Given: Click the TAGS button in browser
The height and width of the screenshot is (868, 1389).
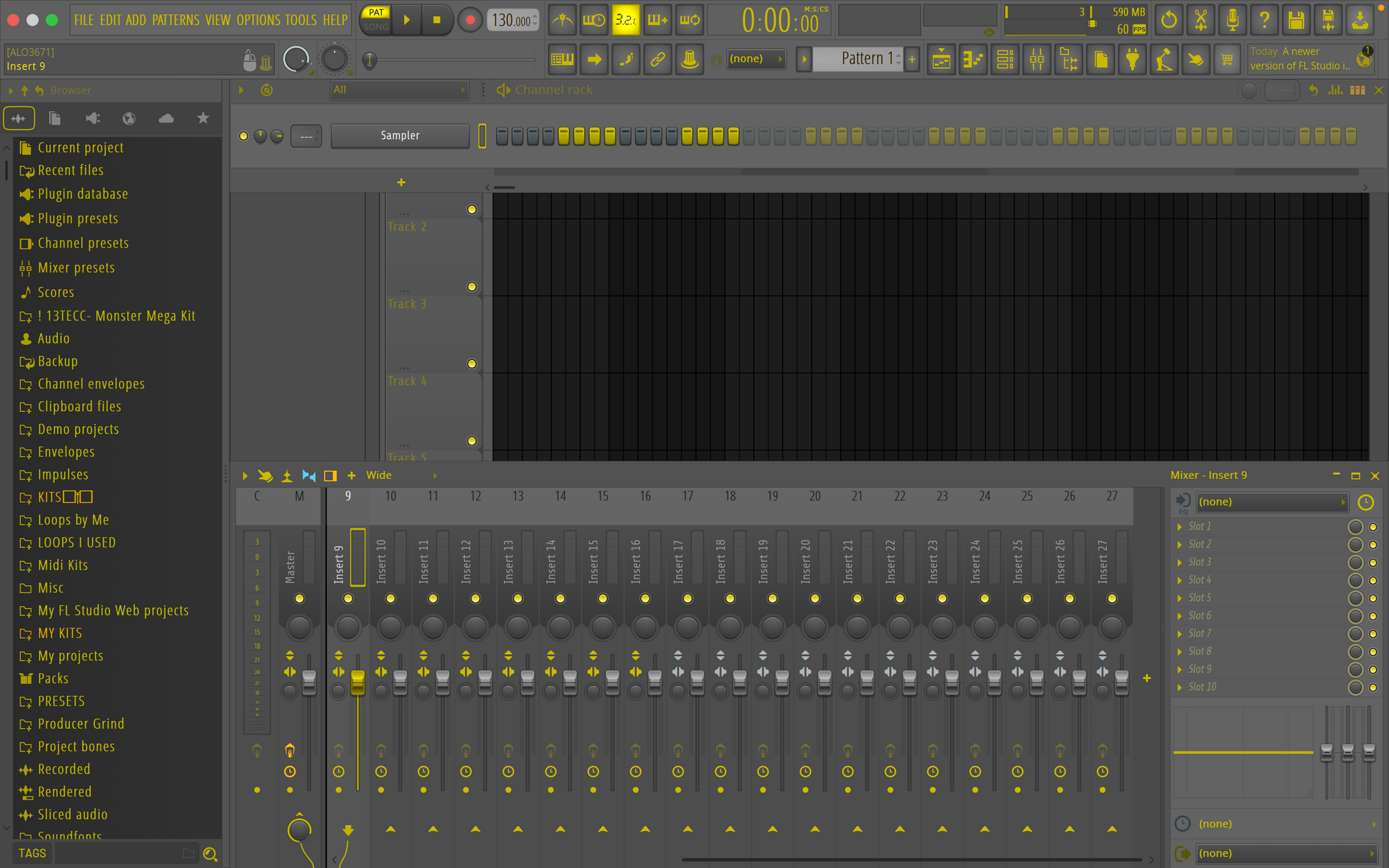Looking at the screenshot, I should (32, 854).
